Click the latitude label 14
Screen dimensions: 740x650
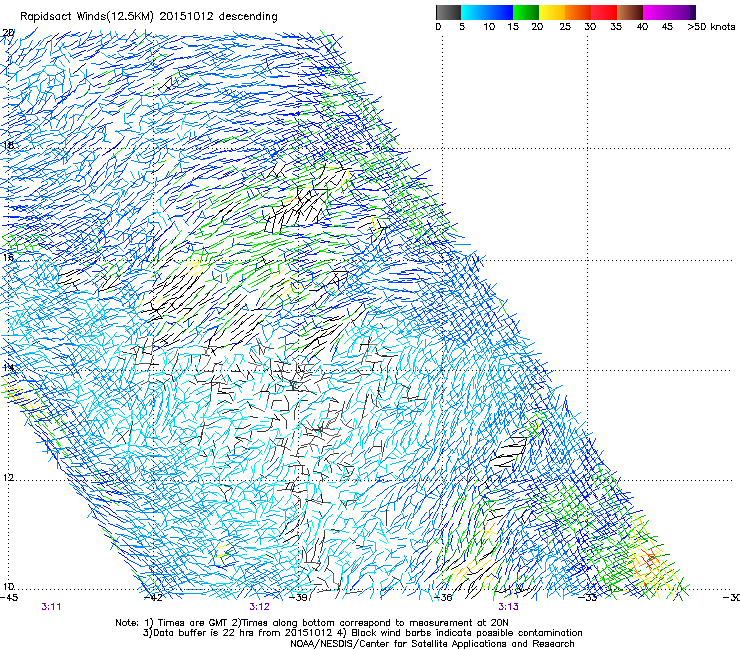tap(8, 367)
